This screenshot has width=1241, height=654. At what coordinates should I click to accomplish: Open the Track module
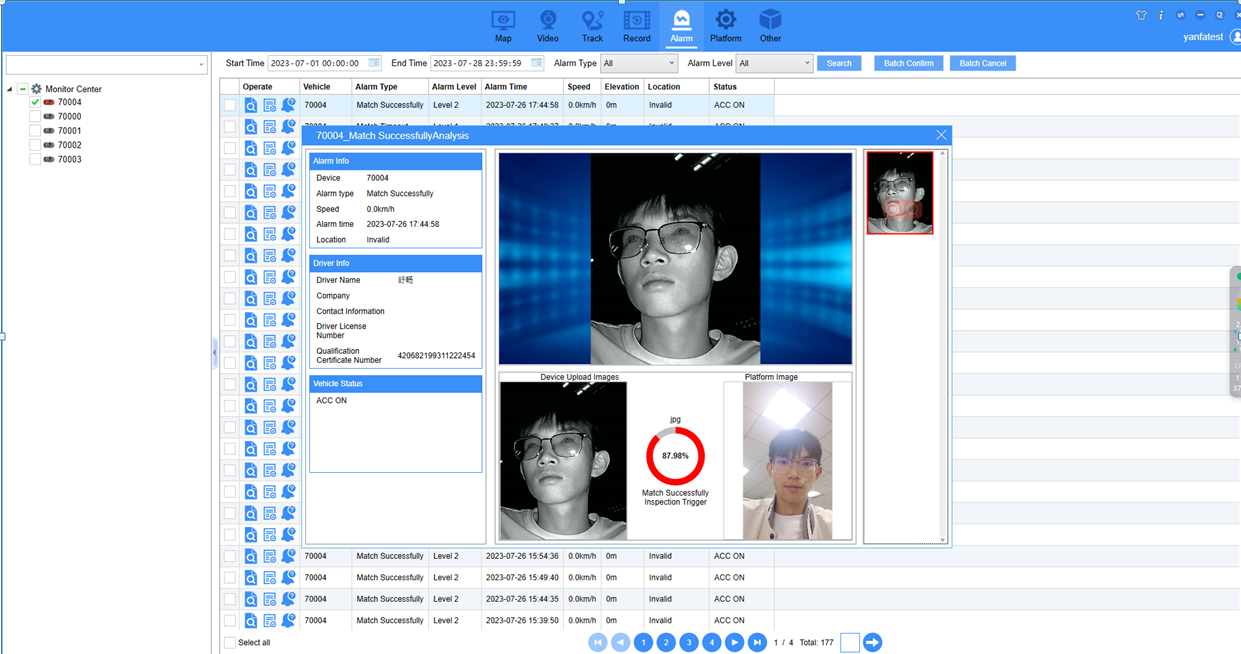[592, 26]
